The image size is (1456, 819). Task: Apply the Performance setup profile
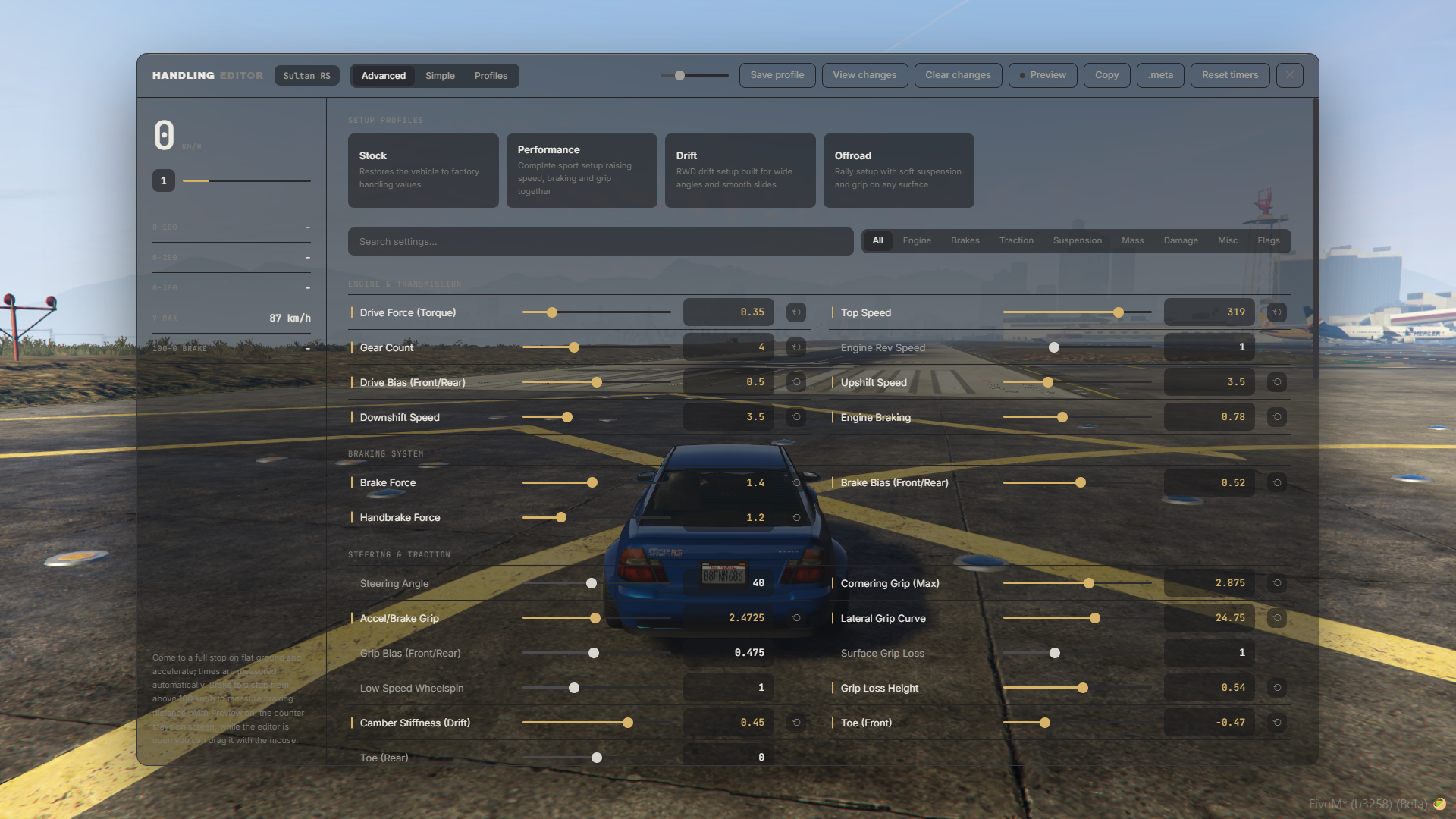point(582,171)
